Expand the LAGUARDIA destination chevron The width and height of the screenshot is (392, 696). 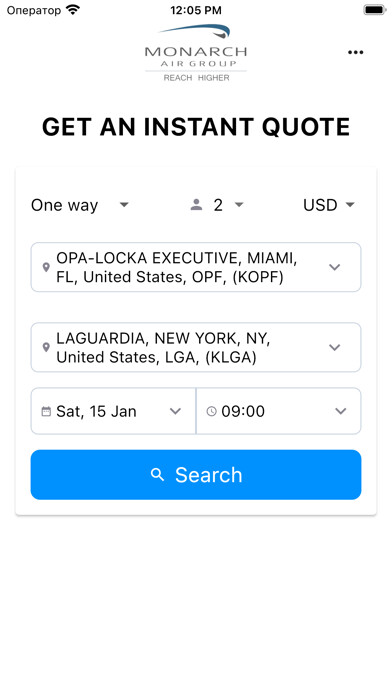[334, 348]
